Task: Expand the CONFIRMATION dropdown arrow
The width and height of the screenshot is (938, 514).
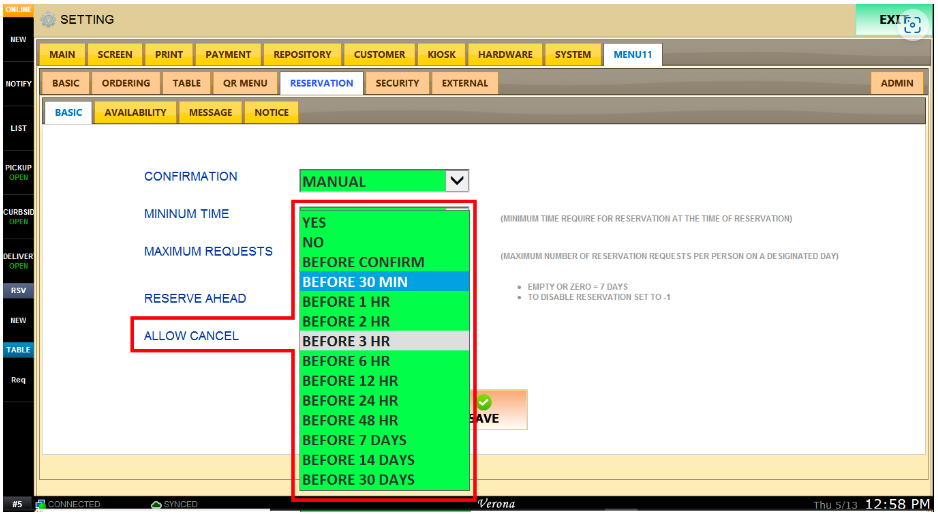Action: [457, 181]
